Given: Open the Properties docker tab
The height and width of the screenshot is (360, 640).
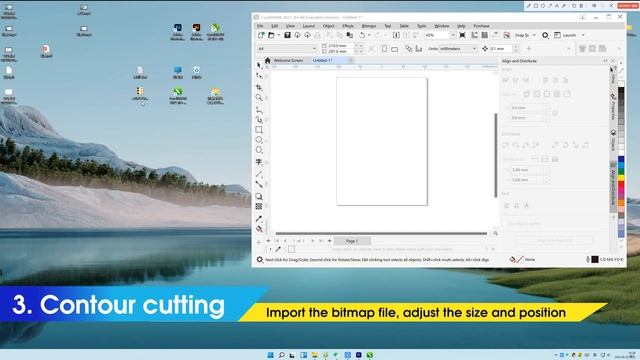Looking at the screenshot, I should point(613,107).
